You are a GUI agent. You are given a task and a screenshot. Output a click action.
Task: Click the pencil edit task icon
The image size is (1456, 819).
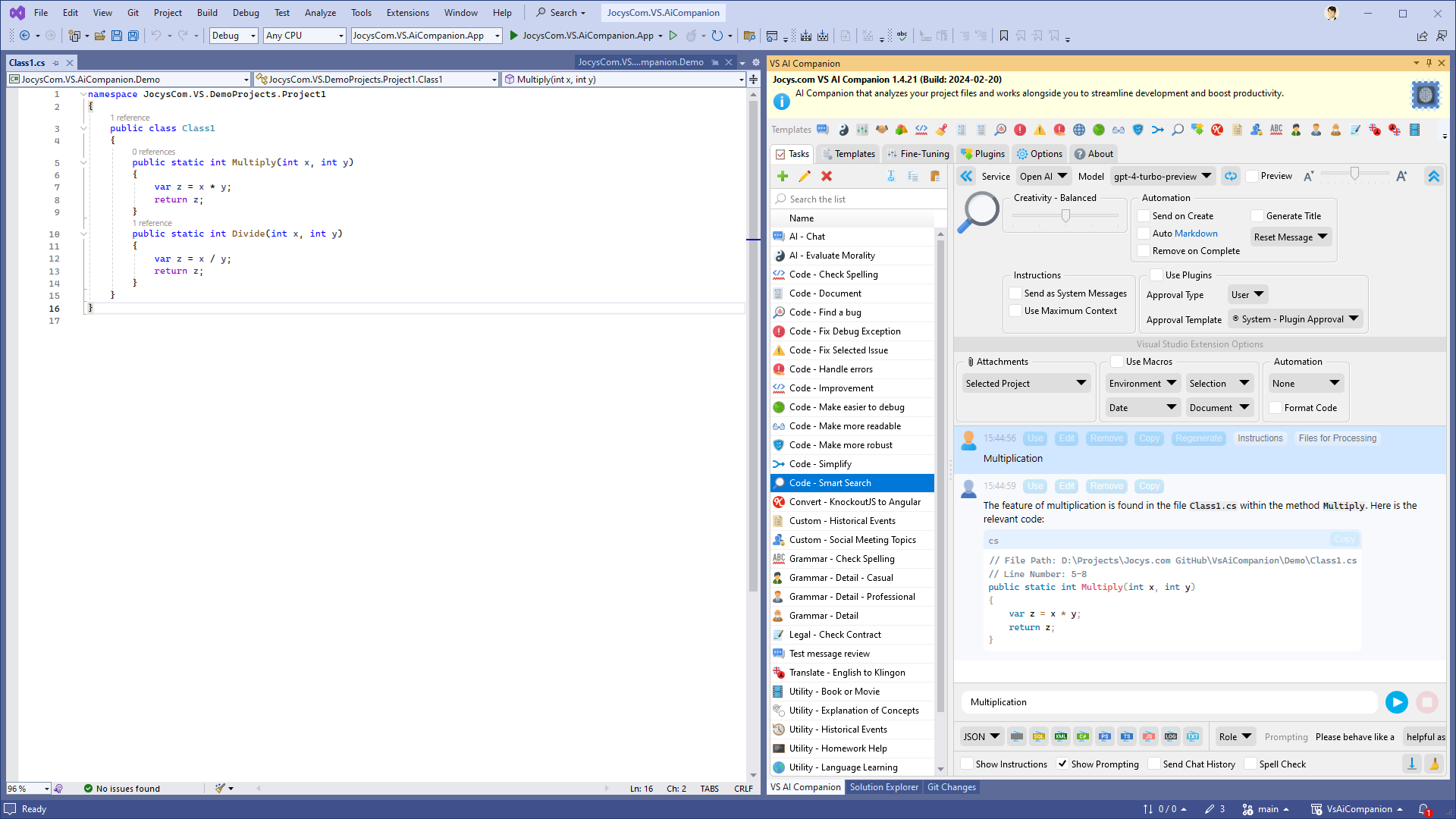click(805, 176)
